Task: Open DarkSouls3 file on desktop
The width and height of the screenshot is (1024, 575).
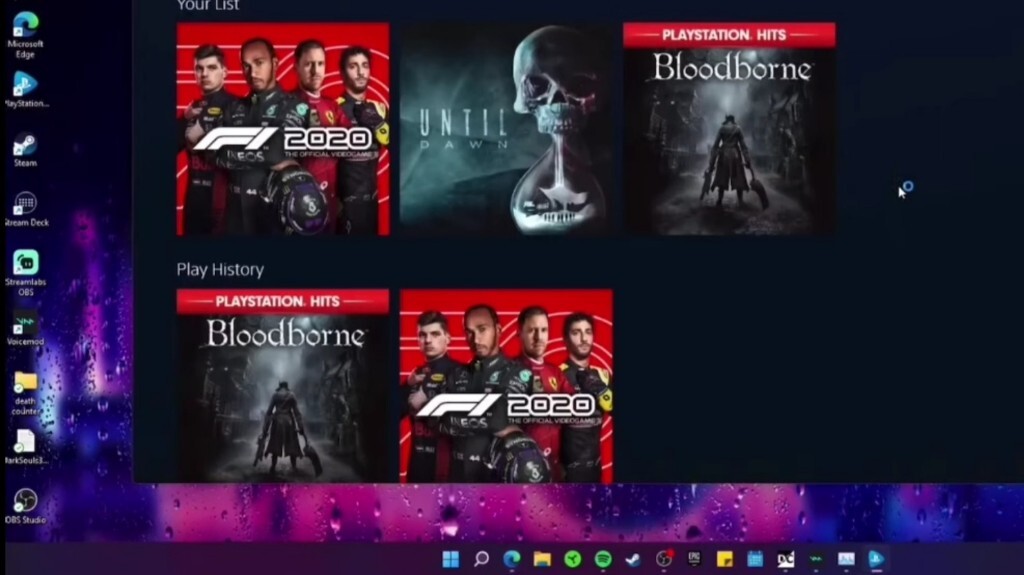Action: click(x=25, y=447)
